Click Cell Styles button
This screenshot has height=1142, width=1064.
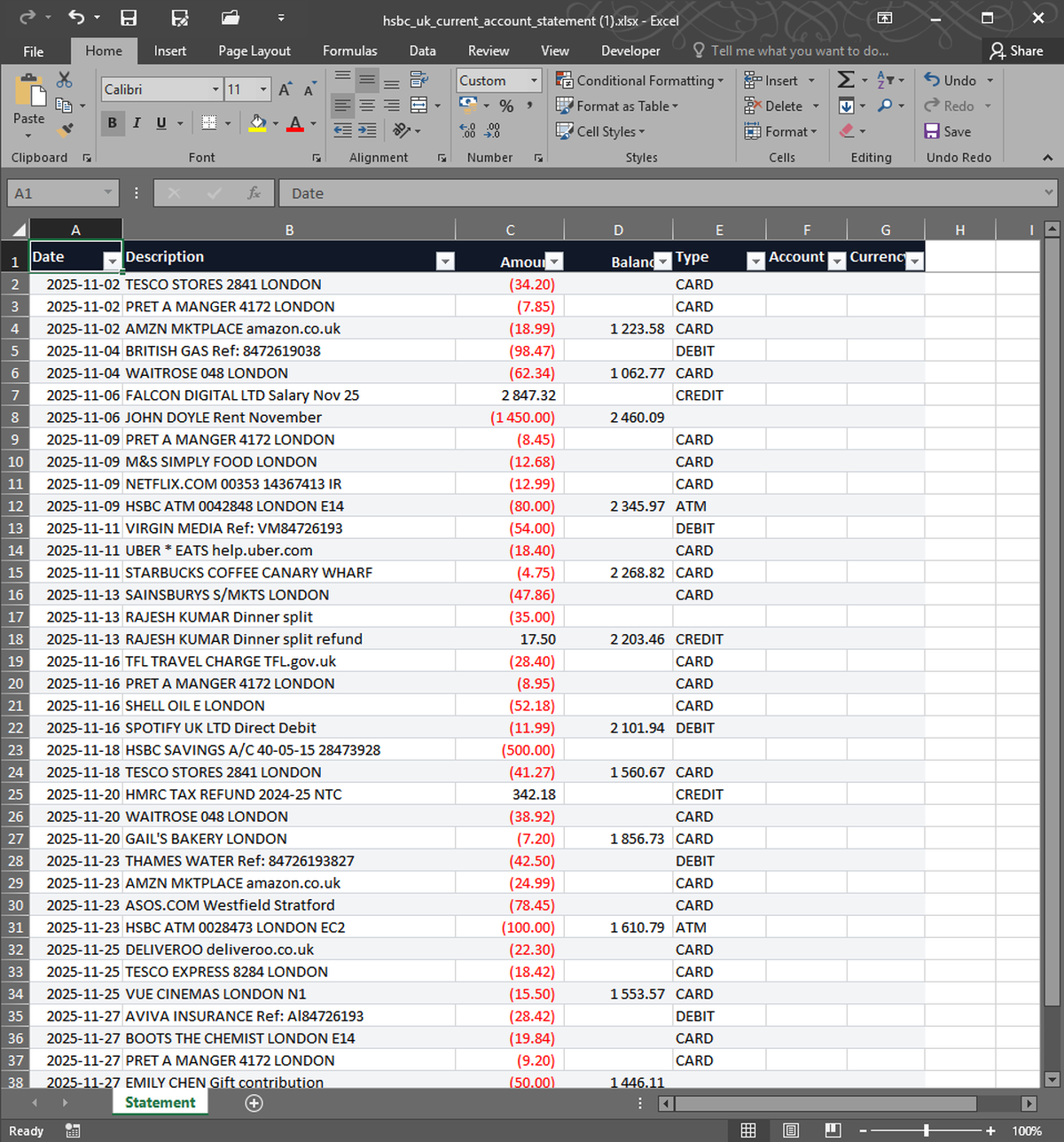coord(600,131)
